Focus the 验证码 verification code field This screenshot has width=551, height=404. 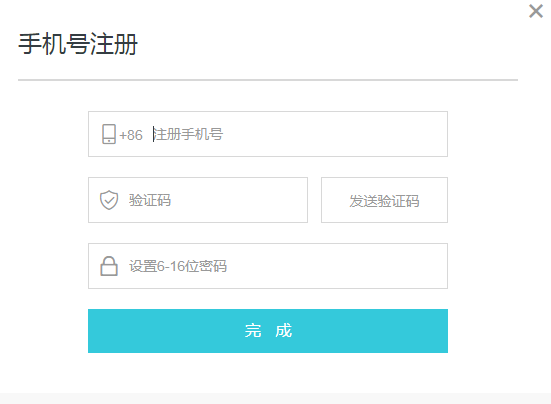[x=198, y=200]
